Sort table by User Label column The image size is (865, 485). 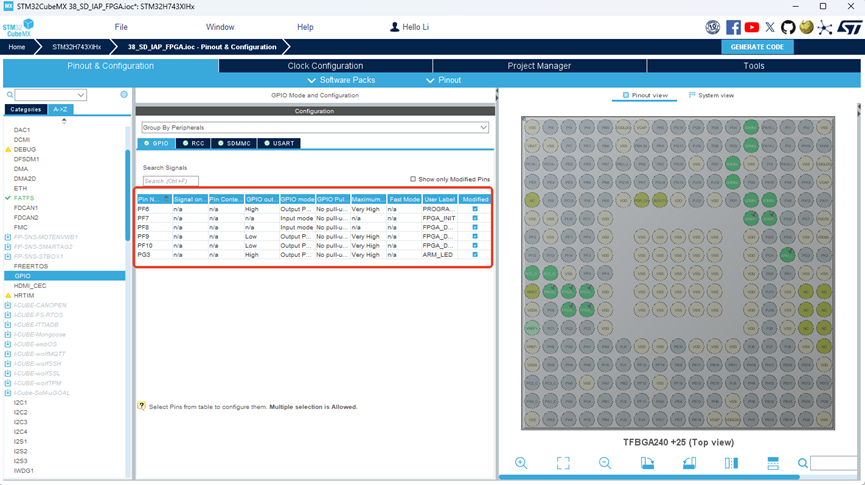(440, 199)
